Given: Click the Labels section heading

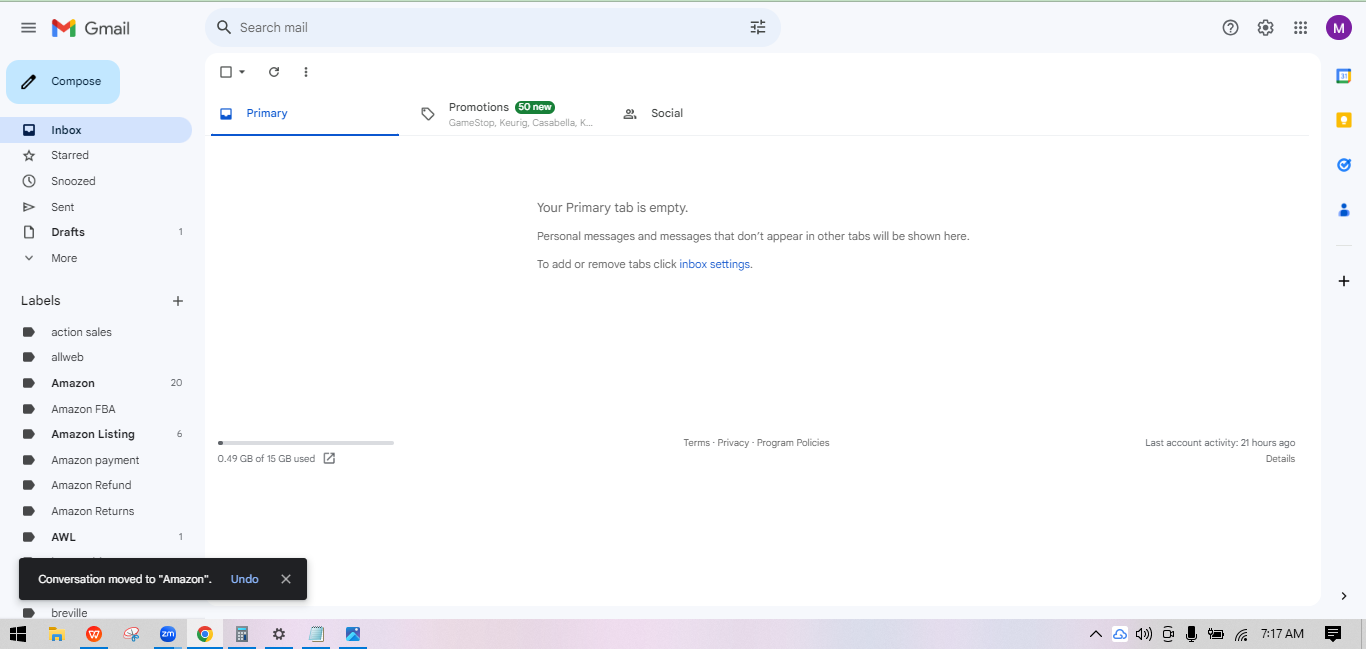Looking at the screenshot, I should 41,301.
